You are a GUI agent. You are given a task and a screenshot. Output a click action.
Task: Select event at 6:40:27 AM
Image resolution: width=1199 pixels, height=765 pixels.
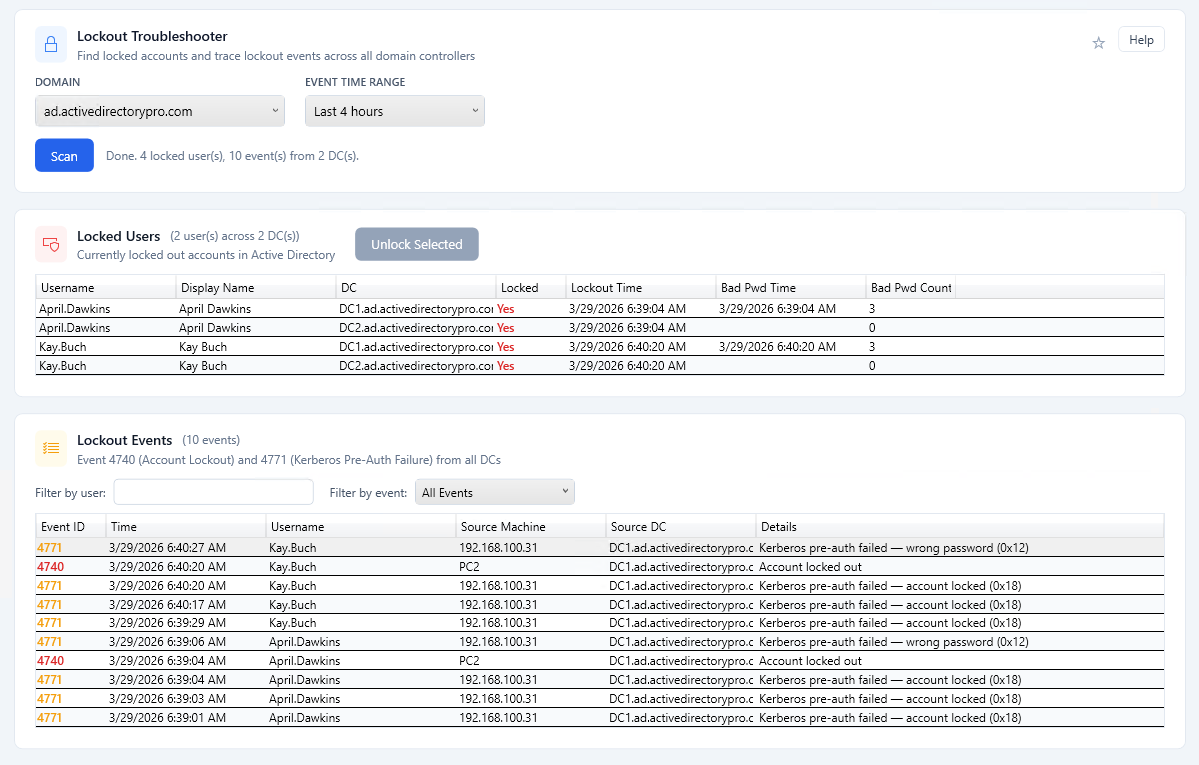click(x=600, y=548)
